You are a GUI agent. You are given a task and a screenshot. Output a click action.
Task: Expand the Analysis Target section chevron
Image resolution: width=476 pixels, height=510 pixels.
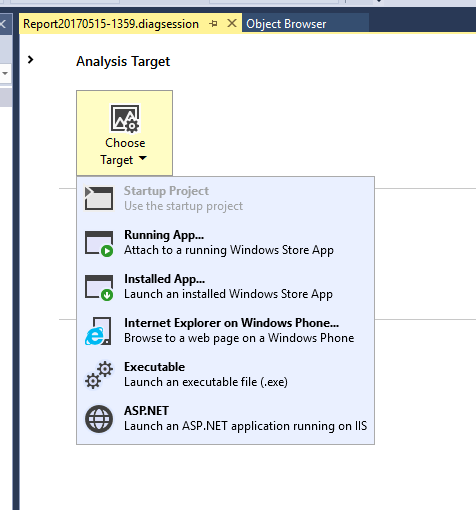[30, 60]
